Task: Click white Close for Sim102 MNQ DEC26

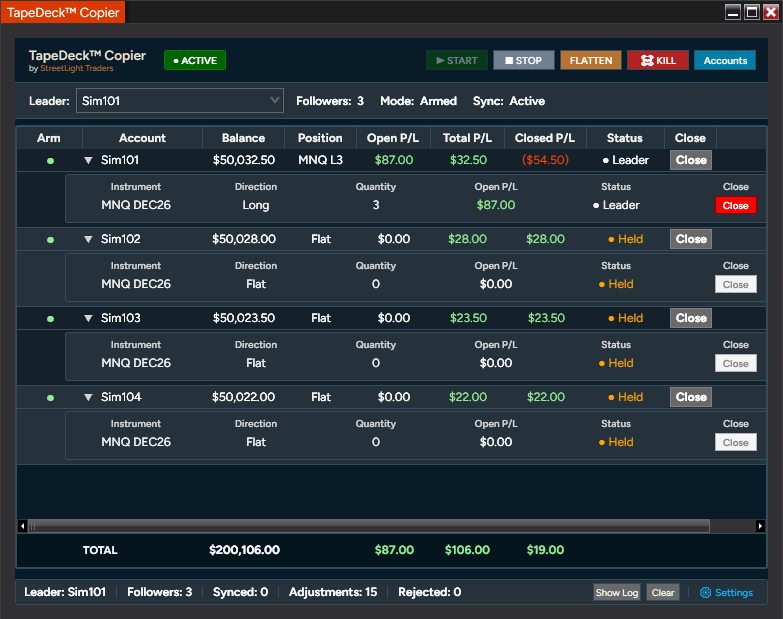Action: [x=736, y=285]
